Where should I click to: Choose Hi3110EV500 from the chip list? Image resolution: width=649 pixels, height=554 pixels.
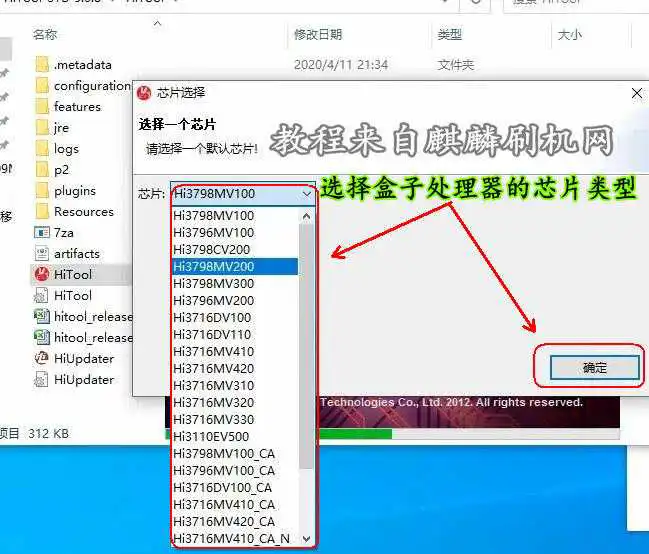click(x=235, y=436)
